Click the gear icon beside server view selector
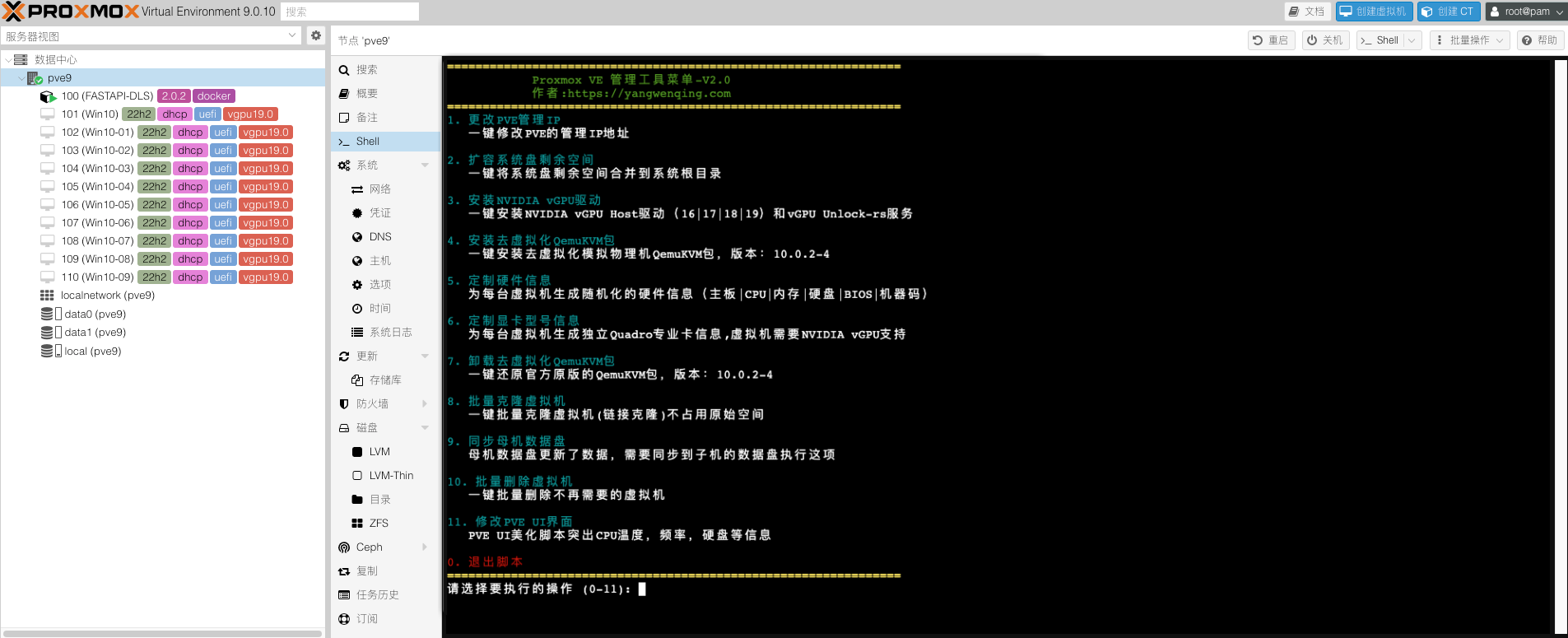The height and width of the screenshot is (638, 1568). [x=315, y=35]
